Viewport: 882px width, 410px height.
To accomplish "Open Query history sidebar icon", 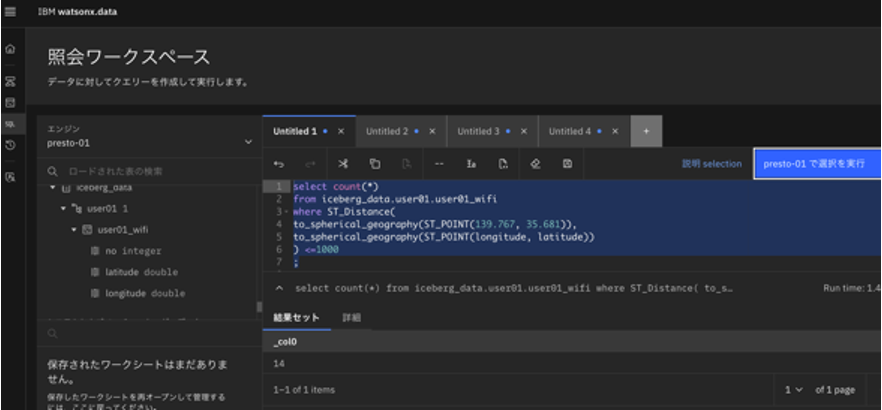I will point(10,146).
